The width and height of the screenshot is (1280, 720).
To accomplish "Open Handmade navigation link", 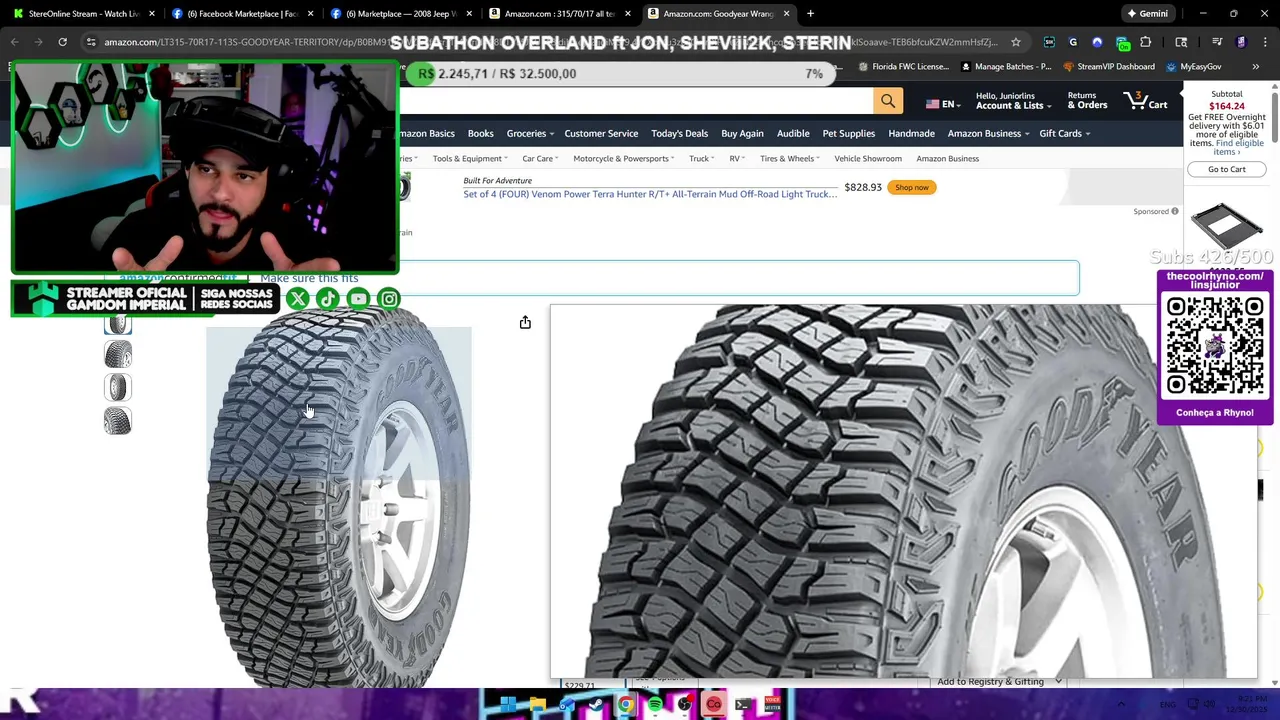I will pyautogui.click(x=911, y=133).
